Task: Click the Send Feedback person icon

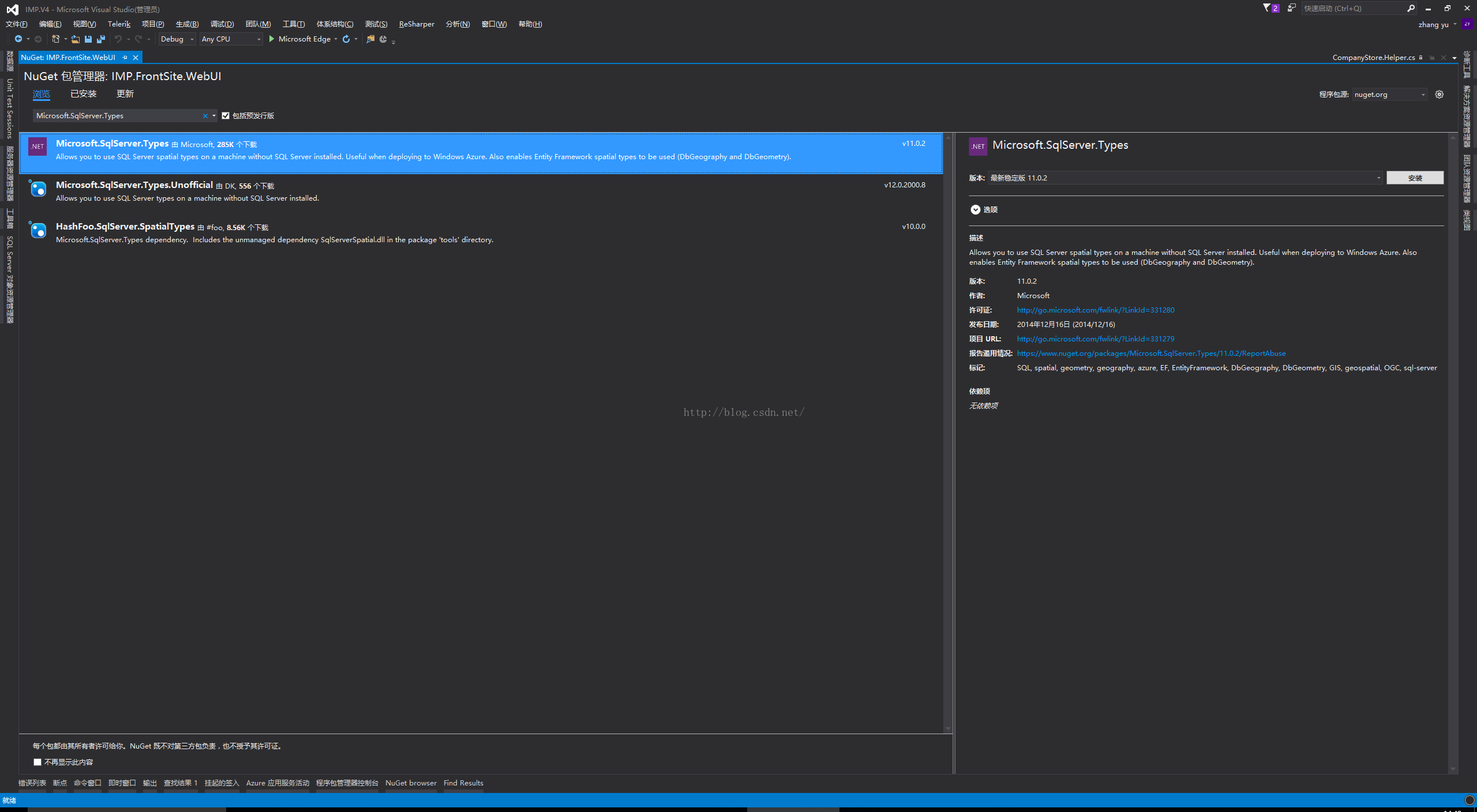Action: tap(1291, 8)
